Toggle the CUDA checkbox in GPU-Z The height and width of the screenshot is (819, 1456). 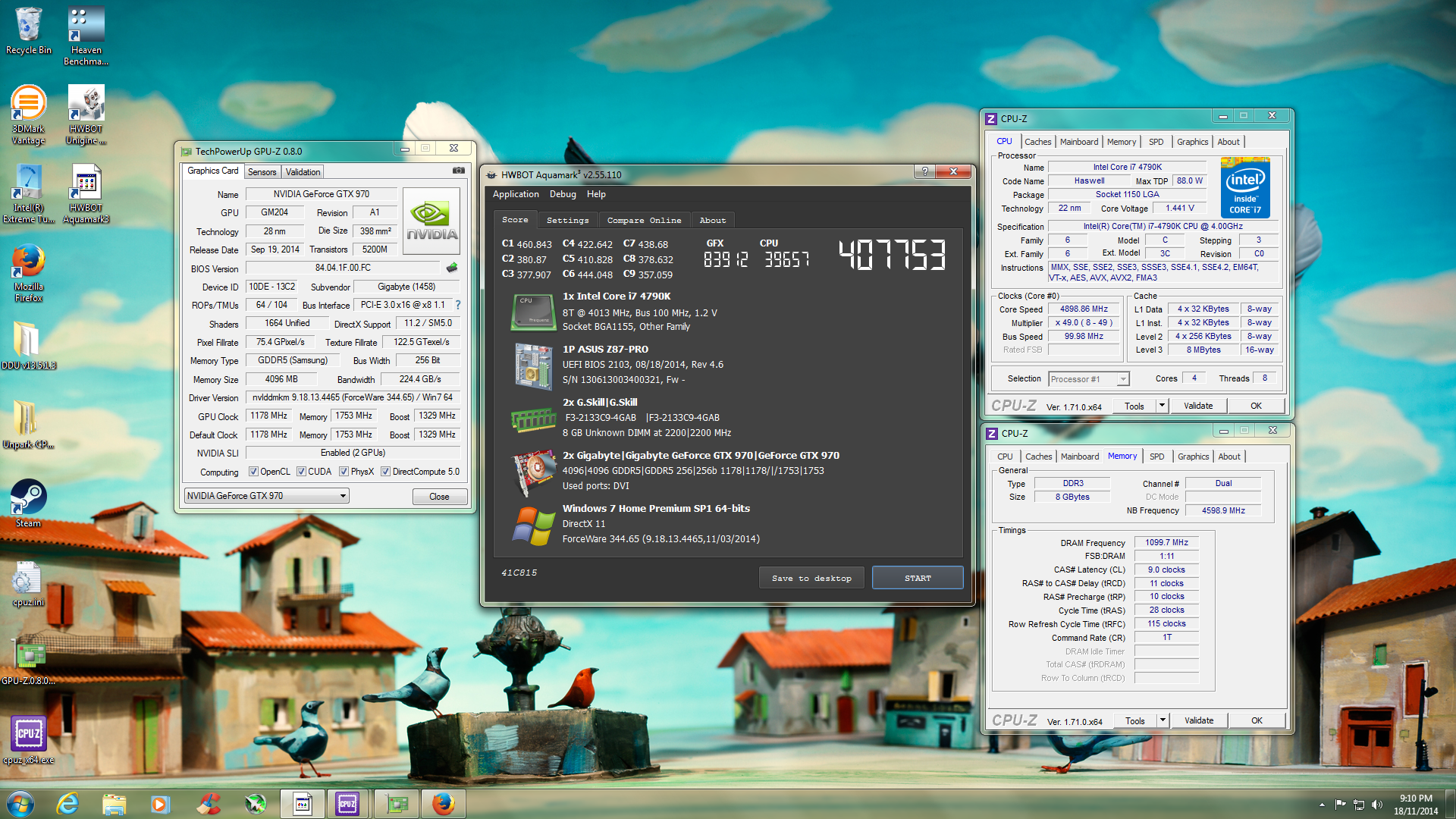coord(301,471)
